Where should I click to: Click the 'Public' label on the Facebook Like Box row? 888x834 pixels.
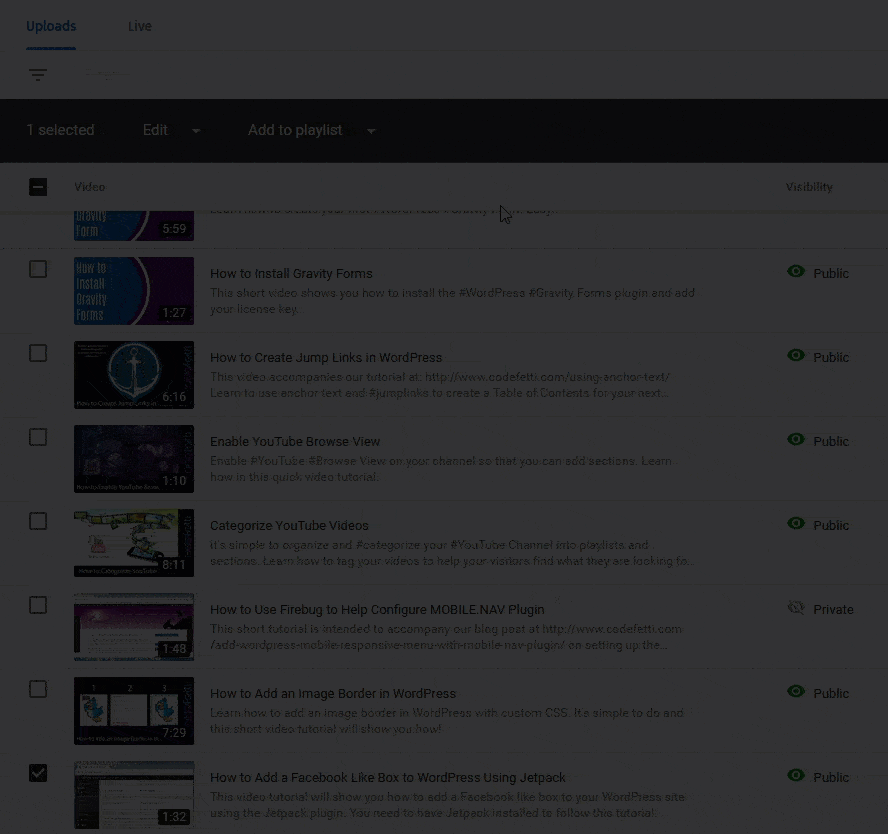point(831,777)
